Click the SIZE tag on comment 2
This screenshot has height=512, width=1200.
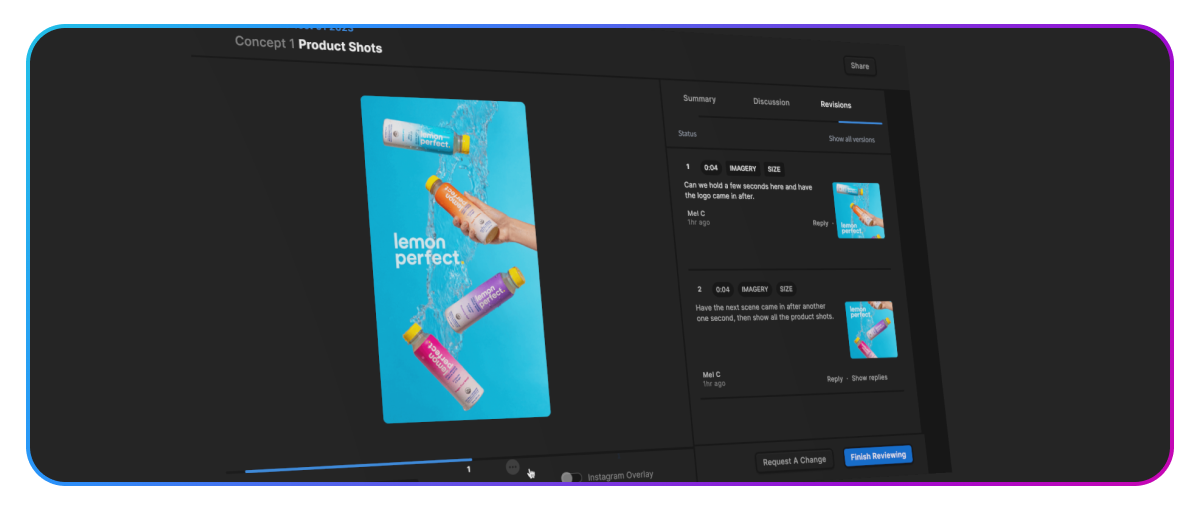[786, 289]
